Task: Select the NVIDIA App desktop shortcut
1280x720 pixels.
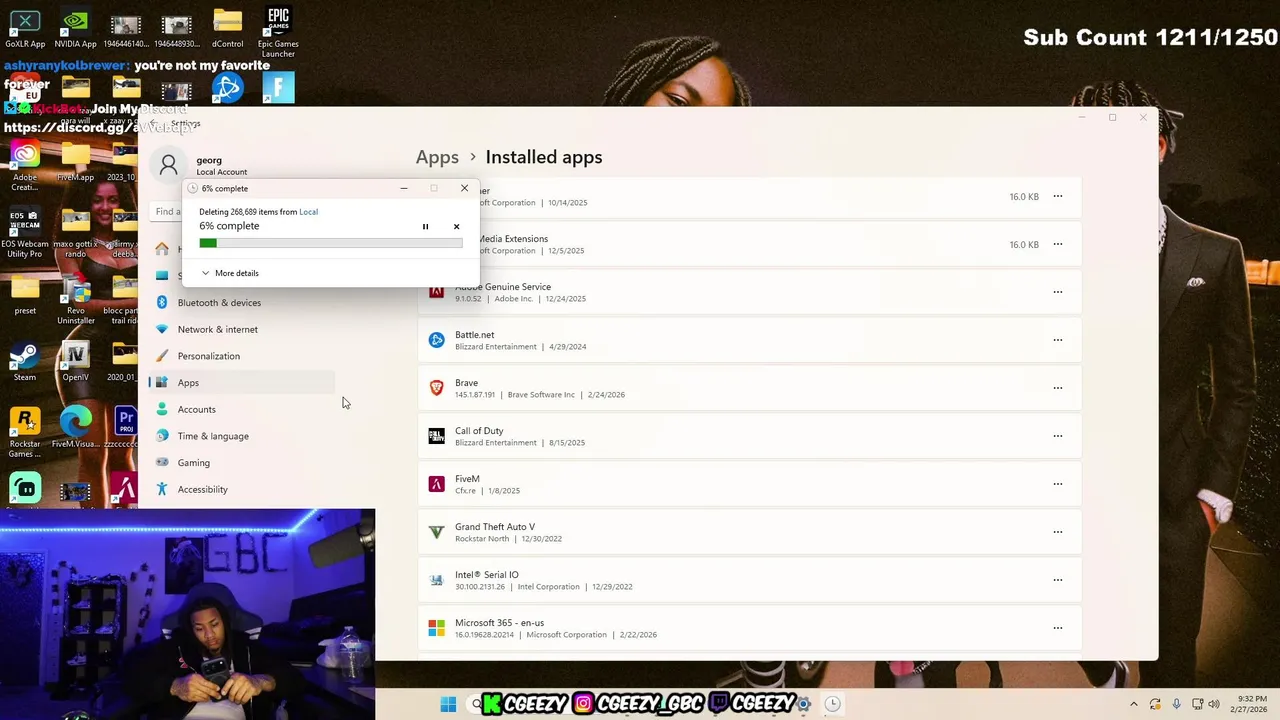Action: click(x=75, y=28)
